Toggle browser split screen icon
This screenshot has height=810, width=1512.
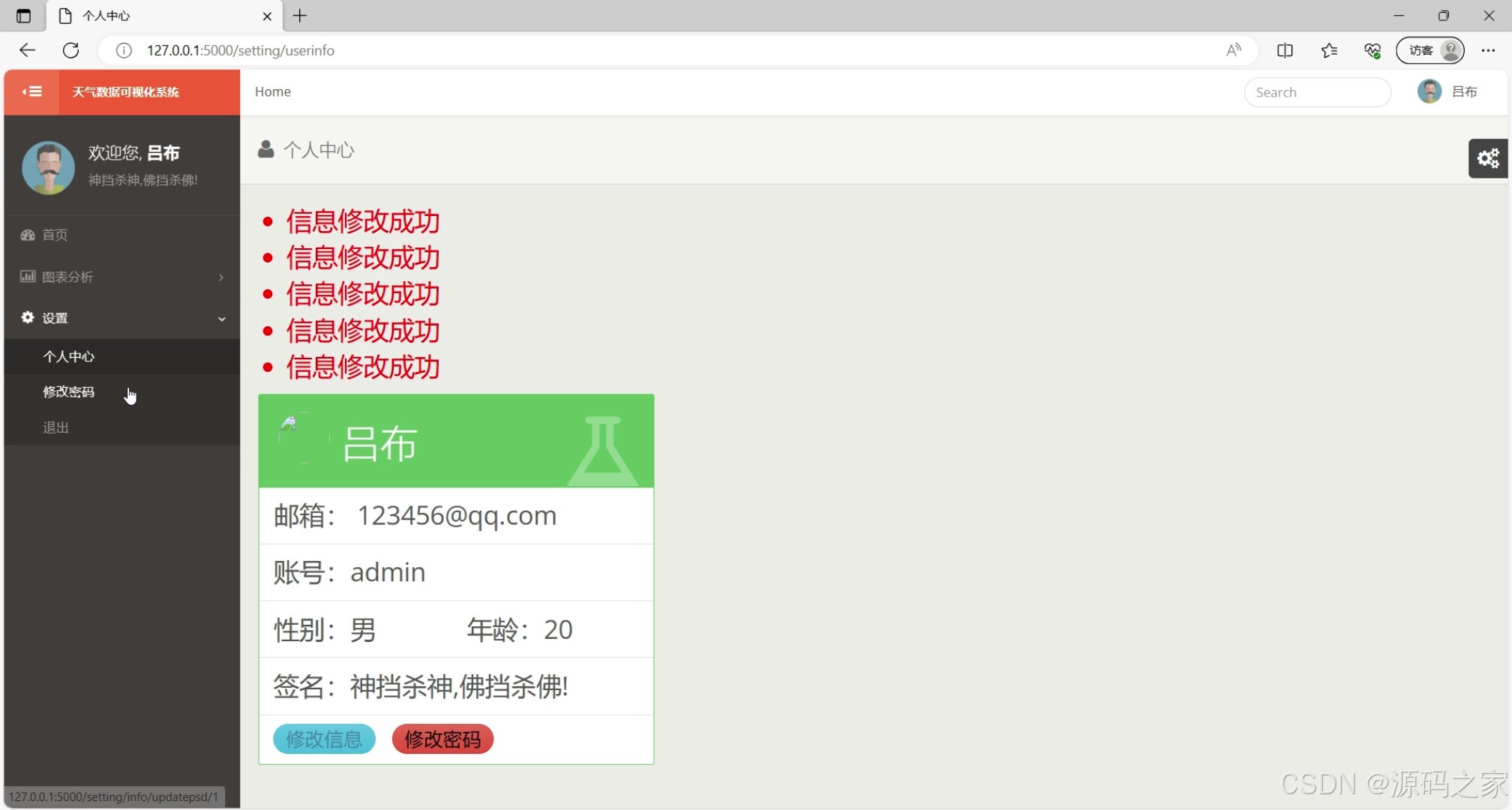click(1285, 50)
